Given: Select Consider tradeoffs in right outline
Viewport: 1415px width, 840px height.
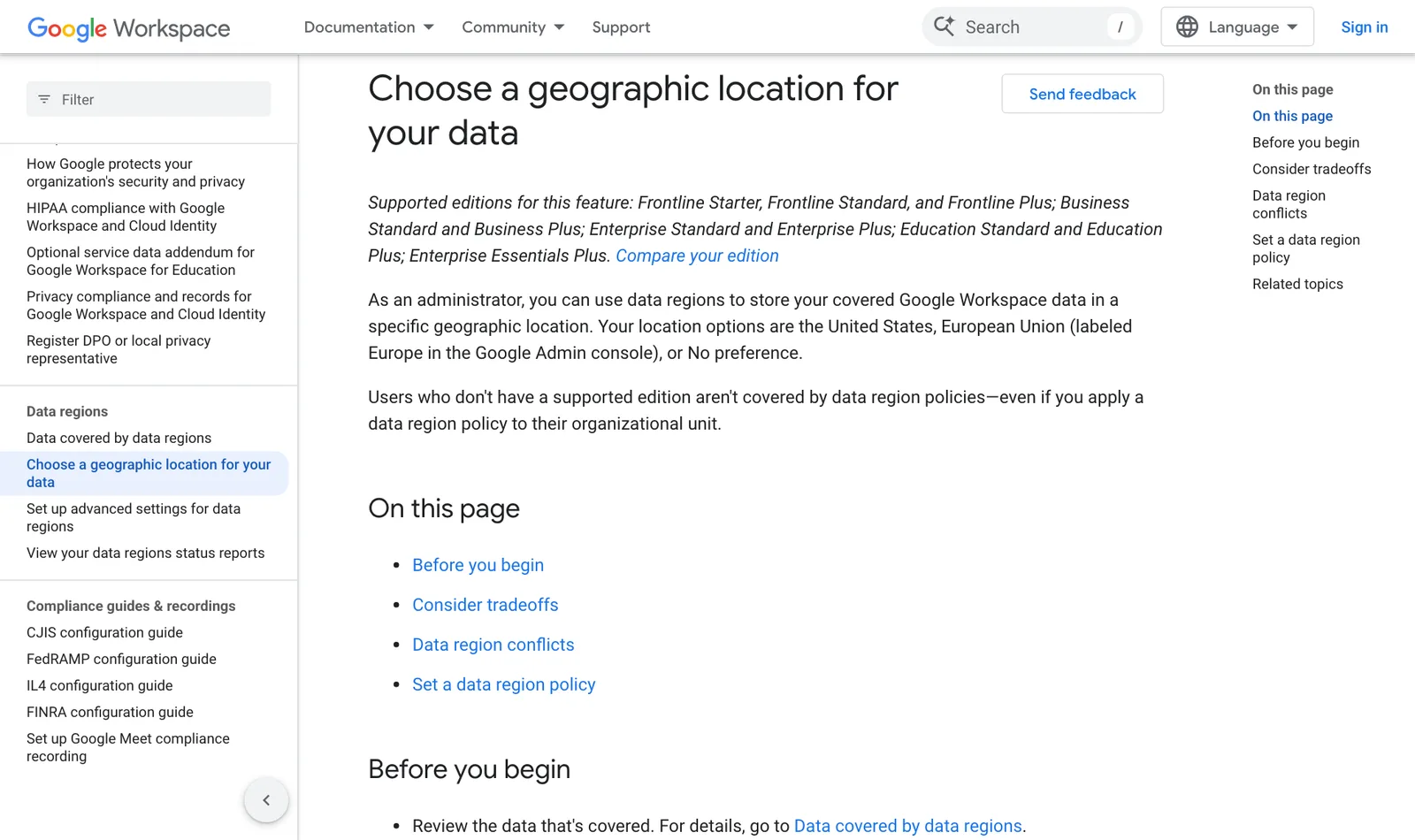Looking at the screenshot, I should (1312, 169).
